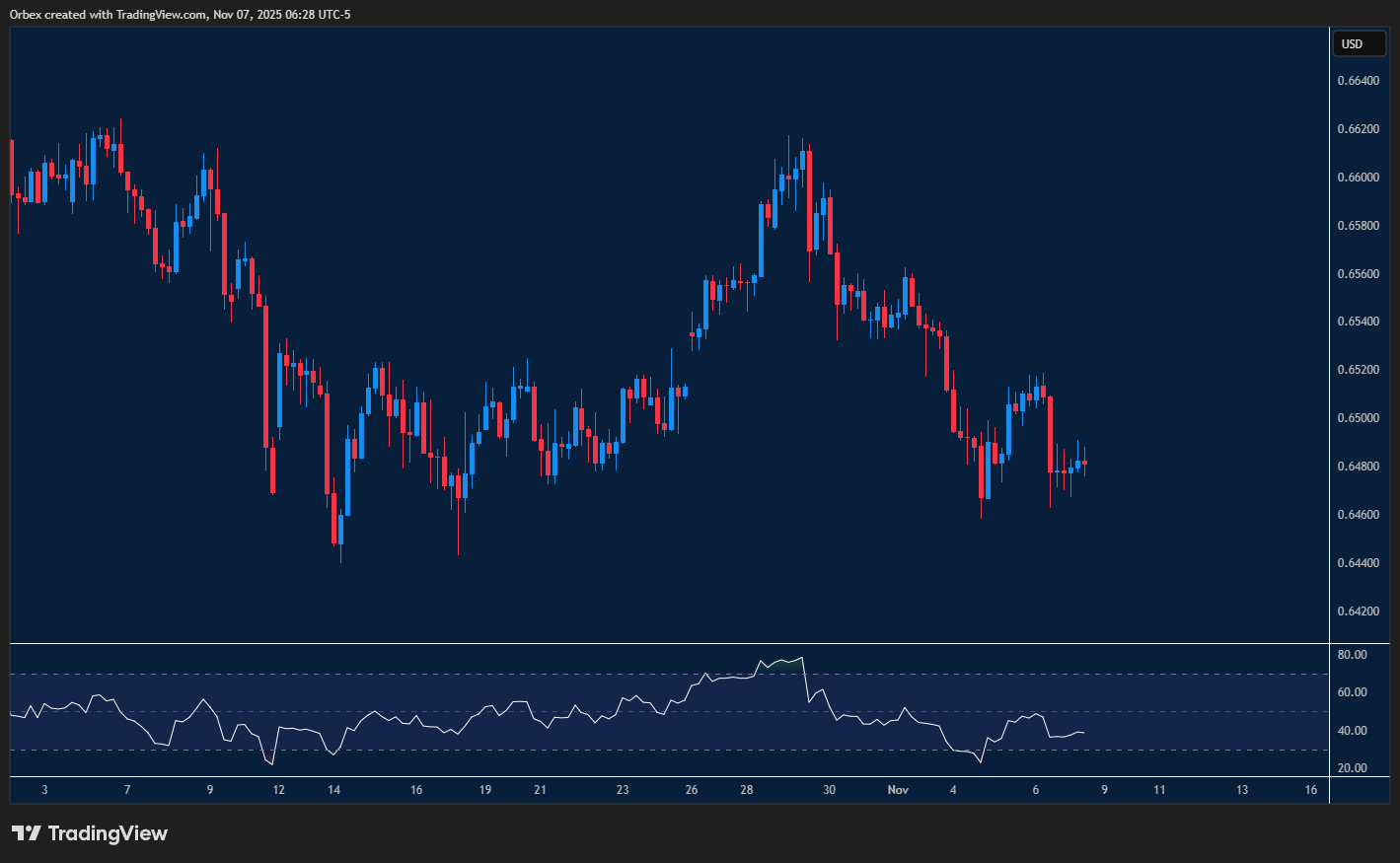Click the TradingView logo icon
1400x863 pixels.
27,833
